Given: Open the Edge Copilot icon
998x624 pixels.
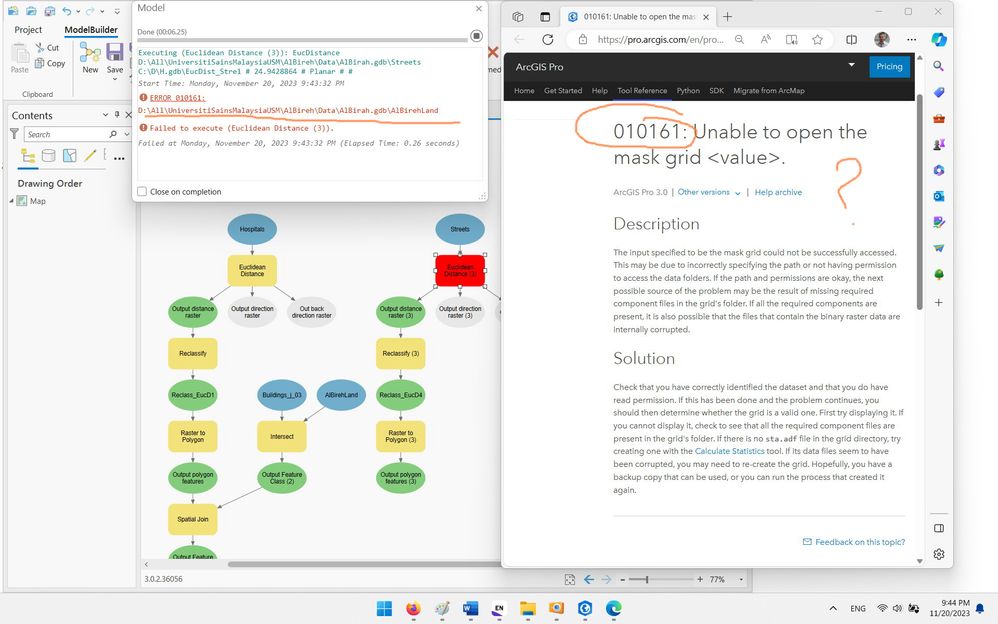Looking at the screenshot, I should (x=939, y=39).
